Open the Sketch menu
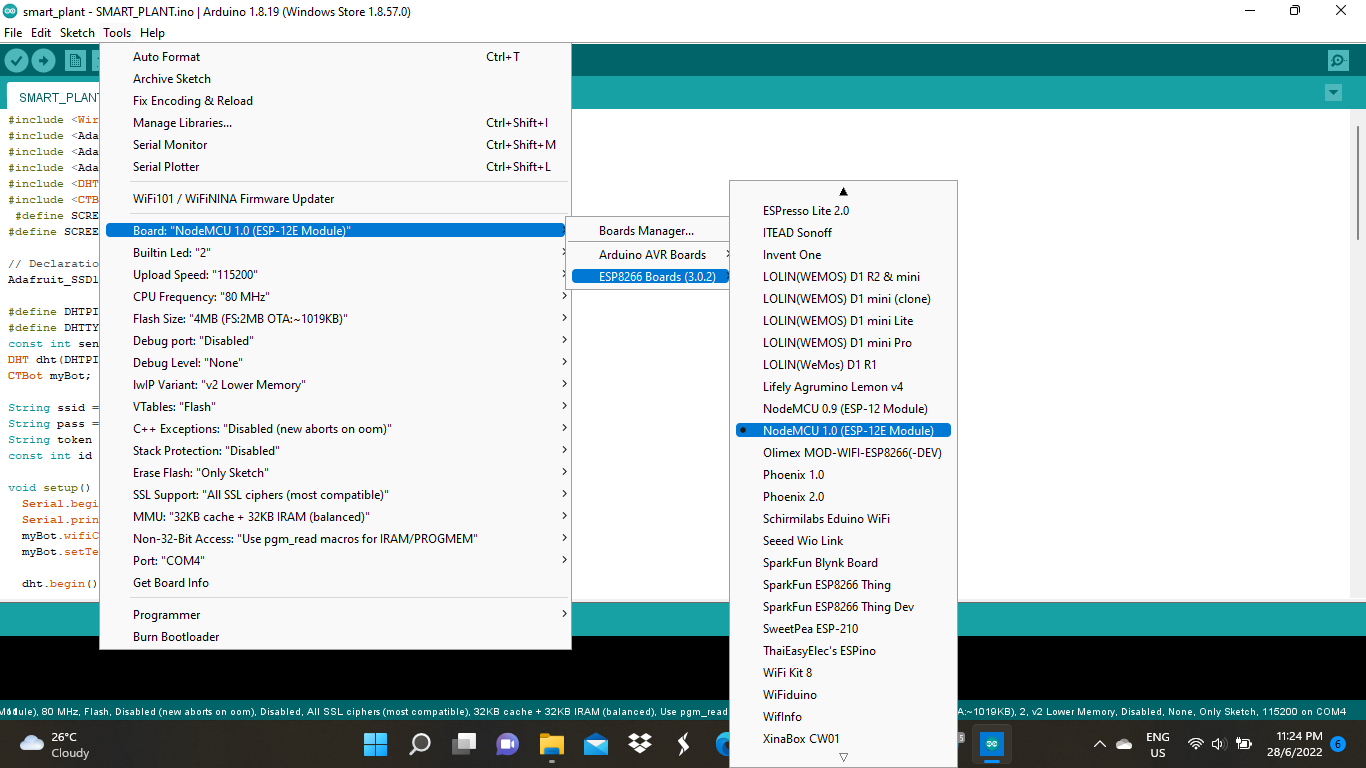The width and height of the screenshot is (1366, 768). click(x=77, y=33)
